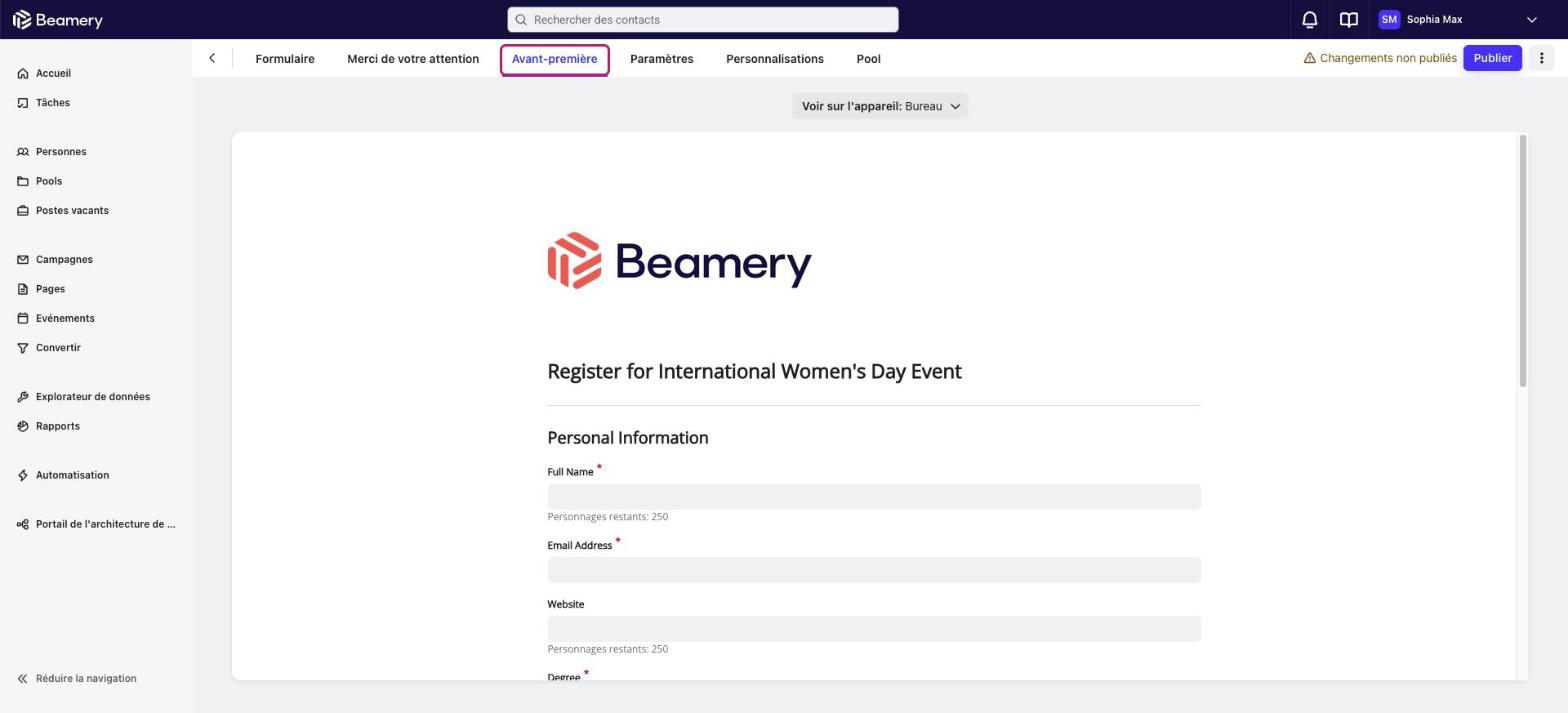Screen dimensions: 1568x713
Task: Click the Changements non publiés status text
Action: pyautogui.click(x=1388, y=59)
